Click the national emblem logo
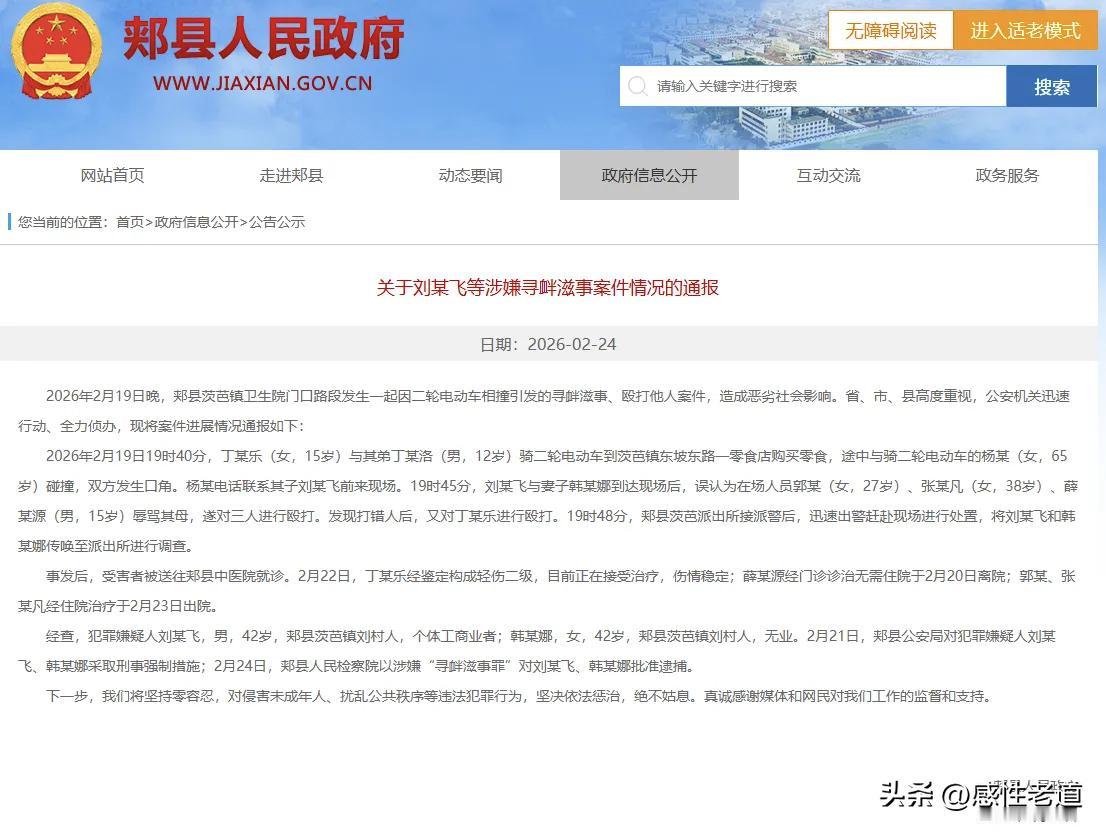 (x=56, y=51)
